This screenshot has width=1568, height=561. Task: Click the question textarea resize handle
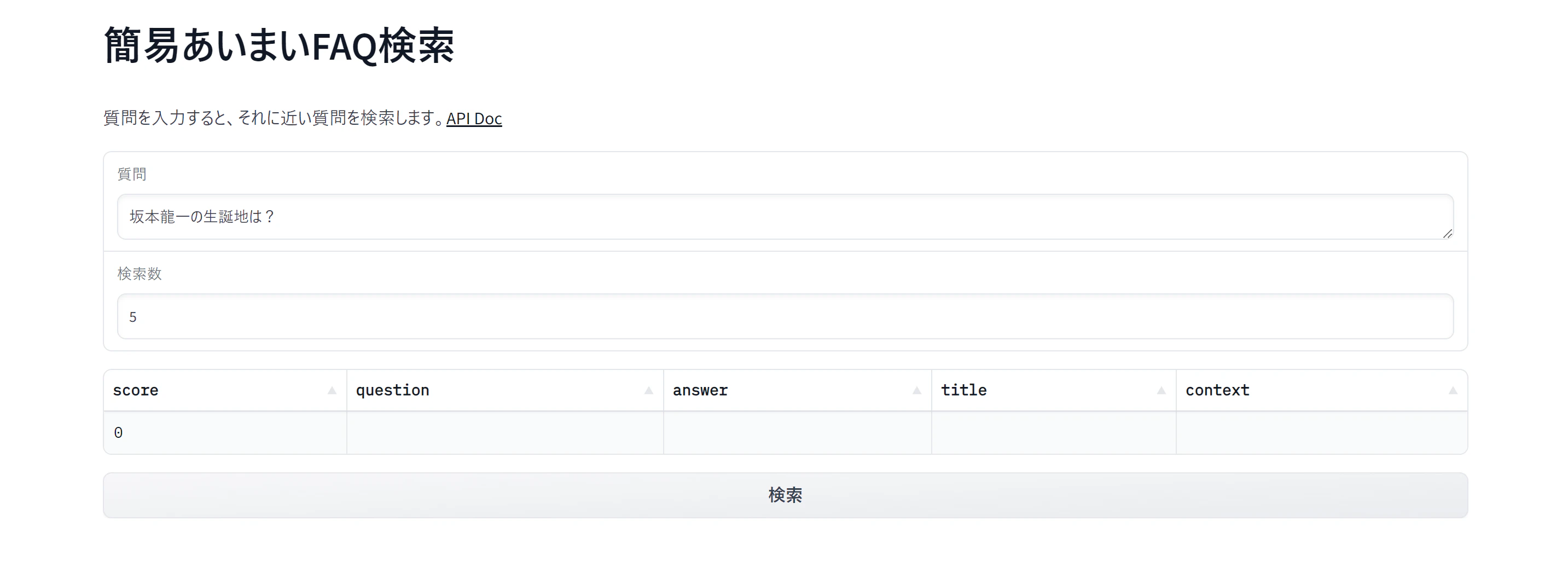(1448, 234)
